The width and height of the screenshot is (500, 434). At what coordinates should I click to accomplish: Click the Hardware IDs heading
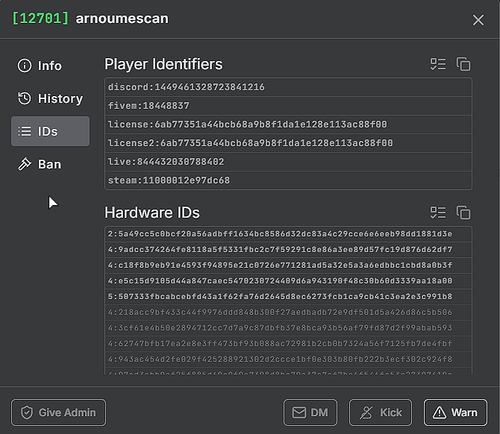(152, 213)
